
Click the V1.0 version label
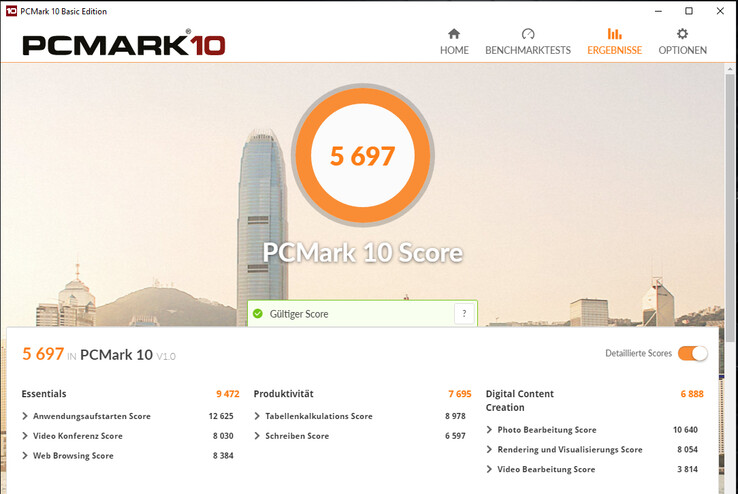click(x=166, y=357)
